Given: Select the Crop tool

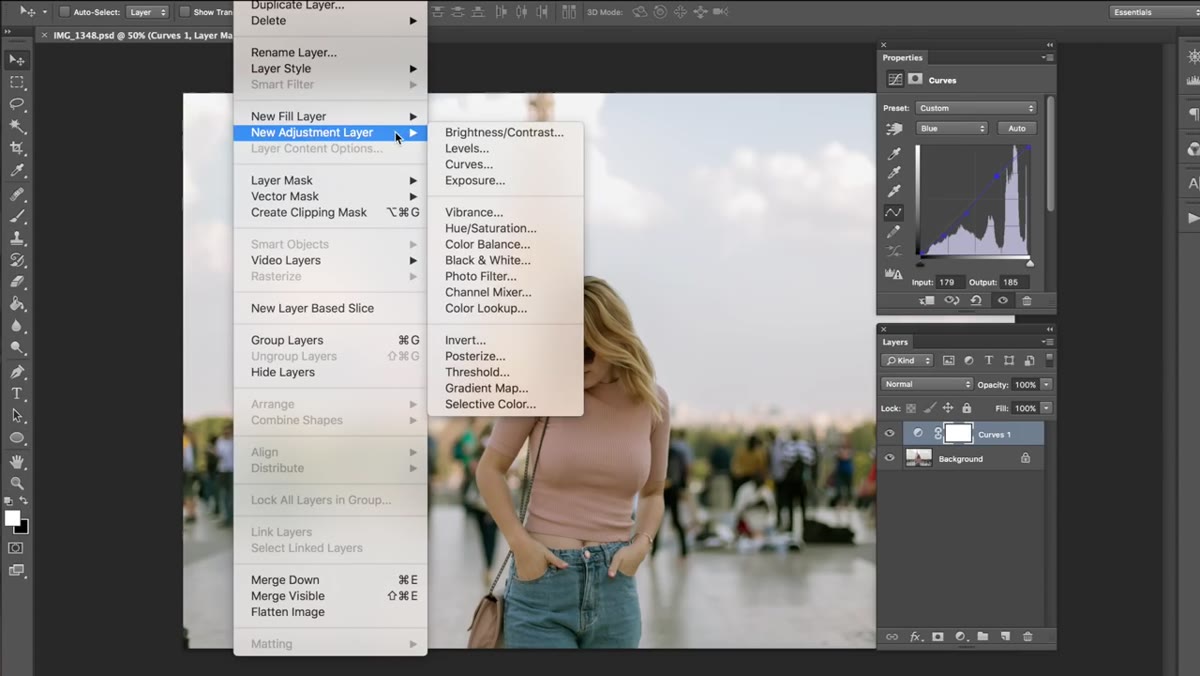Looking at the screenshot, I should (x=17, y=149).
